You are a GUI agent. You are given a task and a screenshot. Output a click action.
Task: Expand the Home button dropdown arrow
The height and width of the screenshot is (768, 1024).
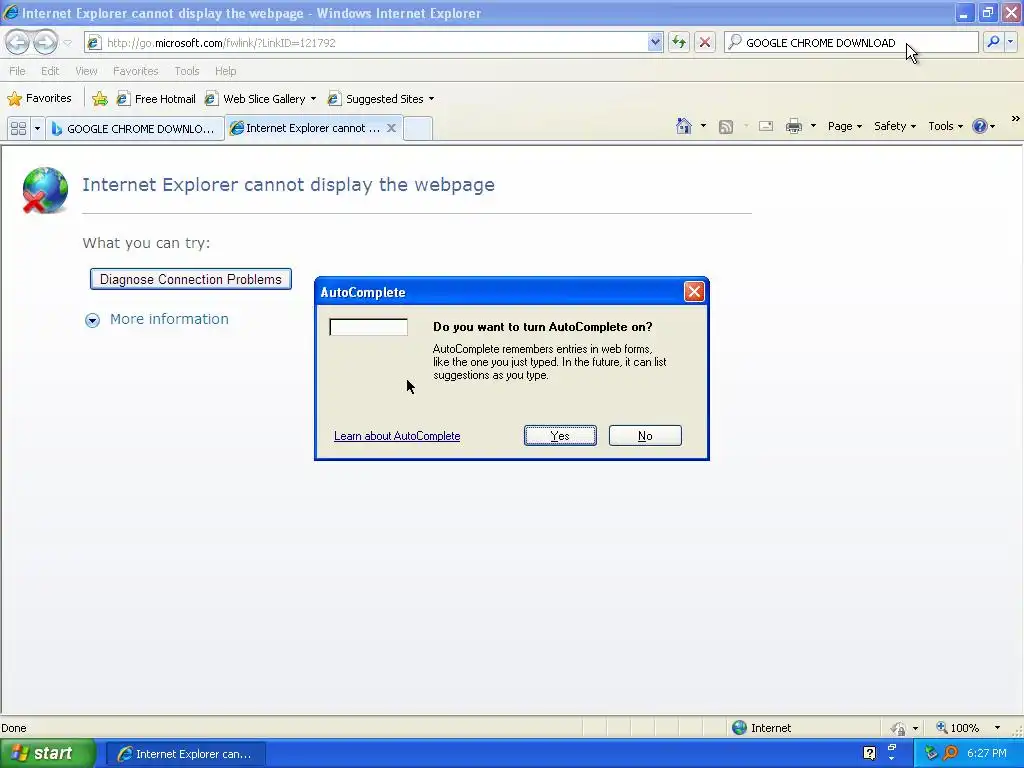click(x=703, y=126)
